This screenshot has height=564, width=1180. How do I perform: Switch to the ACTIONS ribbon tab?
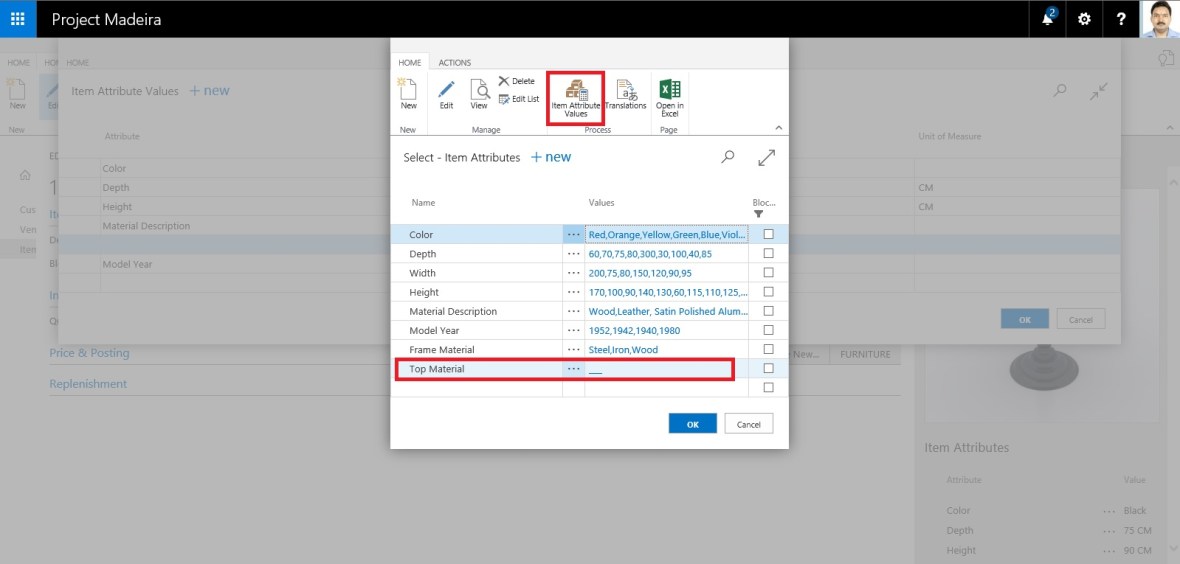(454, 63)
